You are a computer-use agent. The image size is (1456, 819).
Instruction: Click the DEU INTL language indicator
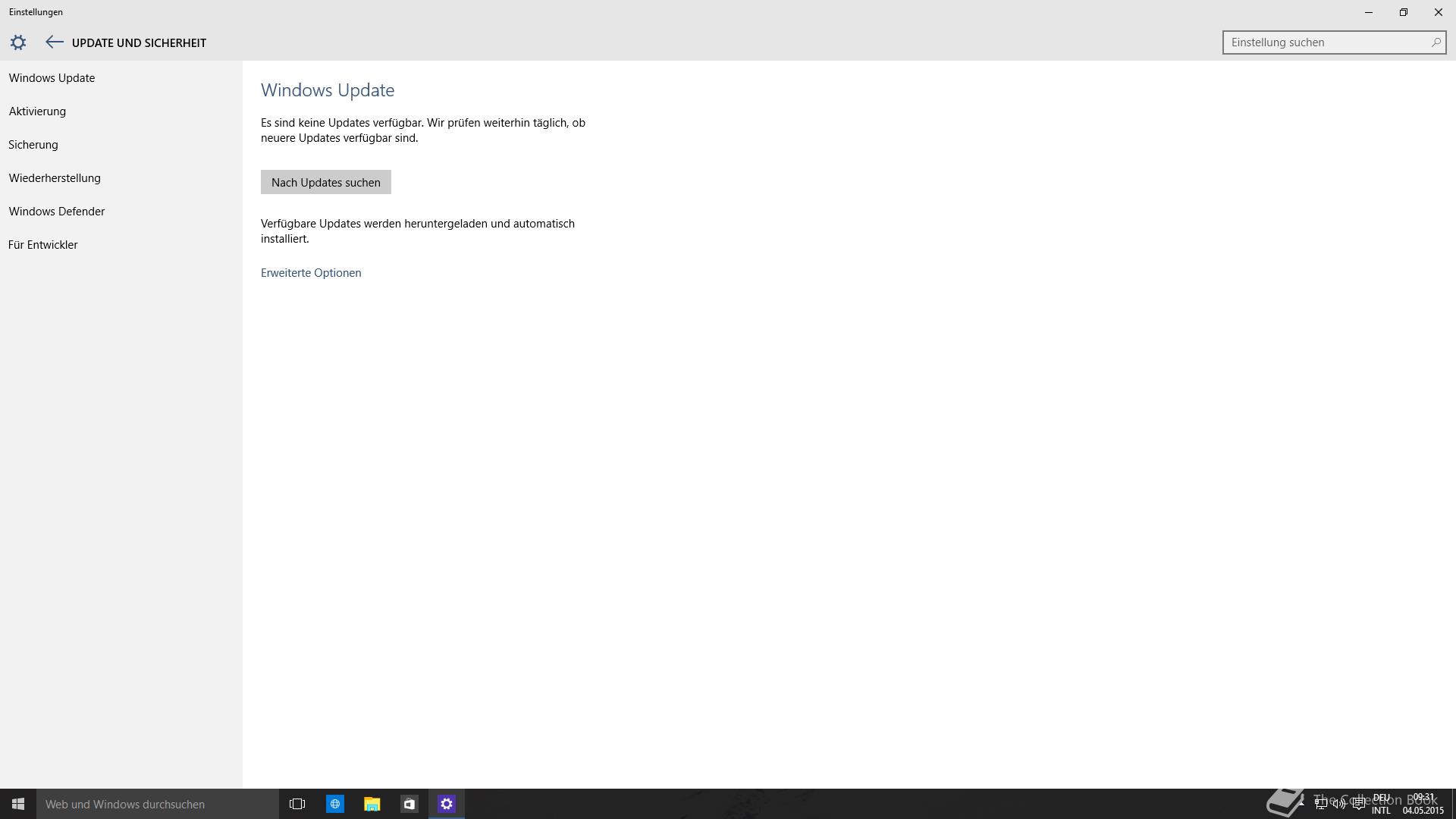tap(1381, 804)
